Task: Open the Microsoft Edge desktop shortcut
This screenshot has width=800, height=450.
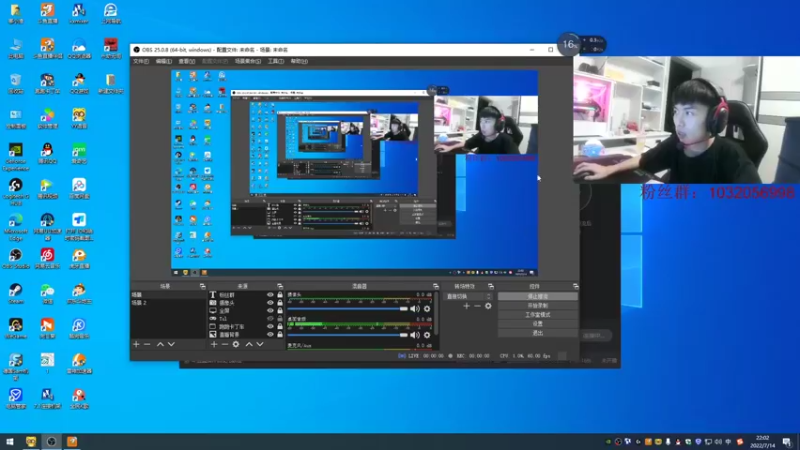Action: click(15, 227)
